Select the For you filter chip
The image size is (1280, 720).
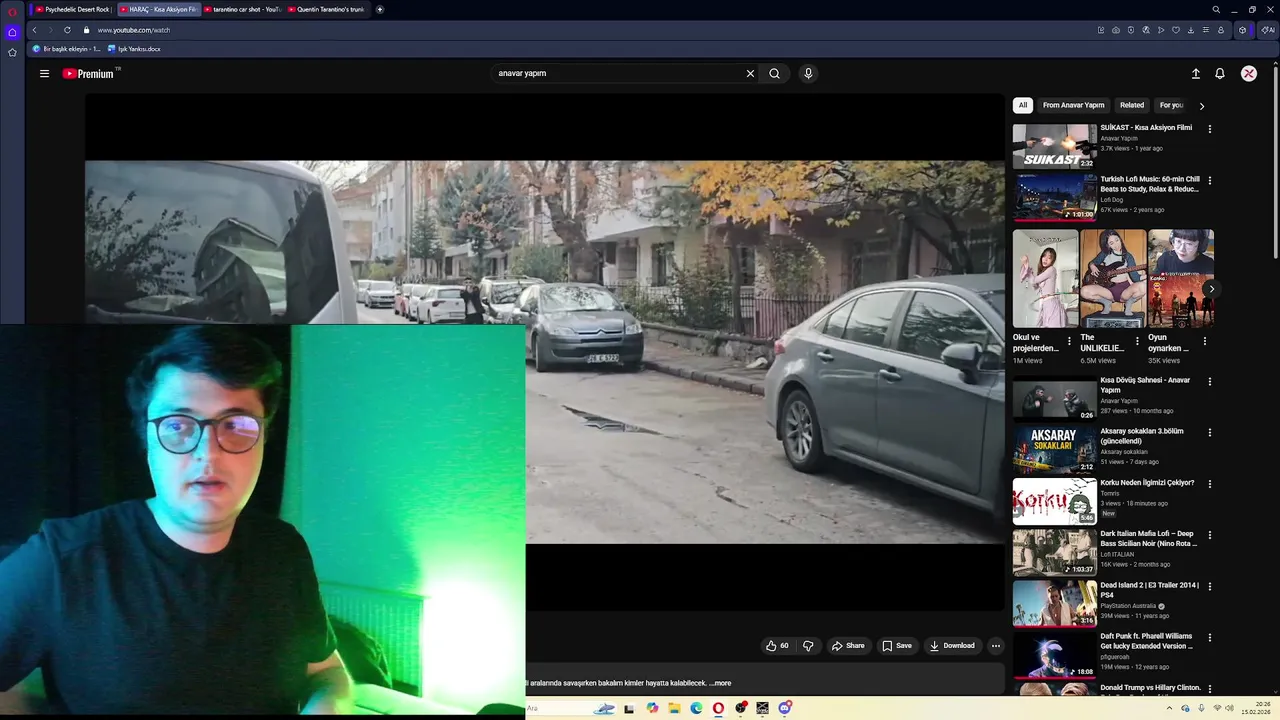(1171, 105)
